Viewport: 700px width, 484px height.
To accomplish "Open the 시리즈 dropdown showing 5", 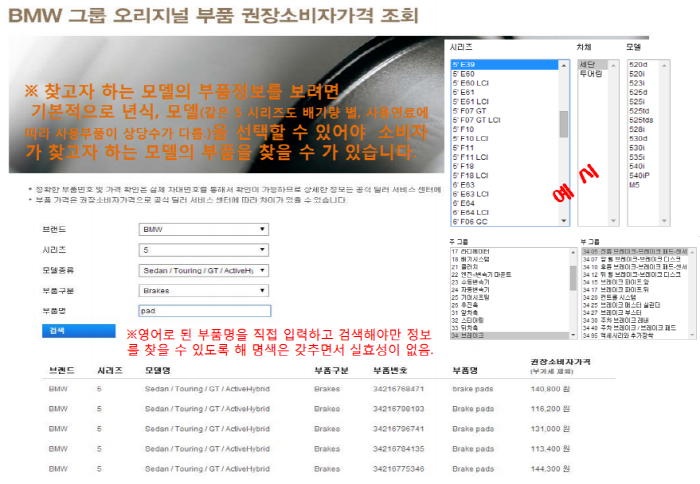I will (204, 250).
